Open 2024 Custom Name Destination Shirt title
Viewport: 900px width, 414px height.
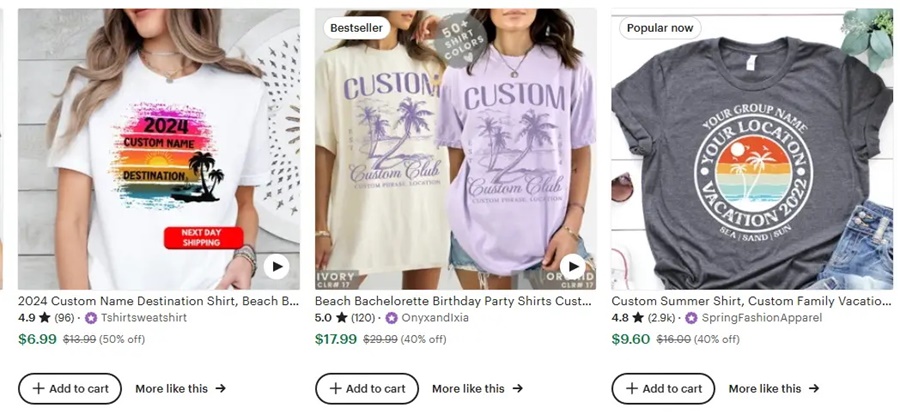pyautogui.click(x=158, y=300)
